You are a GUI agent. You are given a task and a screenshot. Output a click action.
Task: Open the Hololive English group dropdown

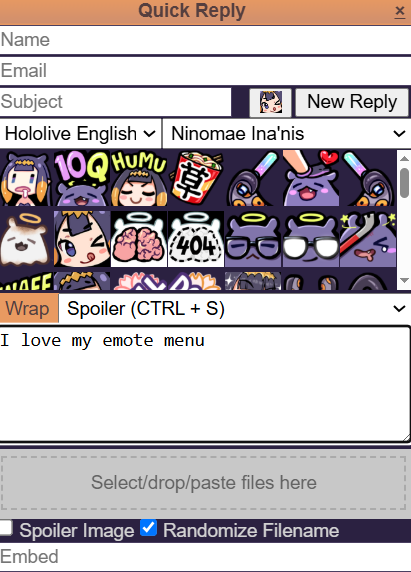(81, 134)
